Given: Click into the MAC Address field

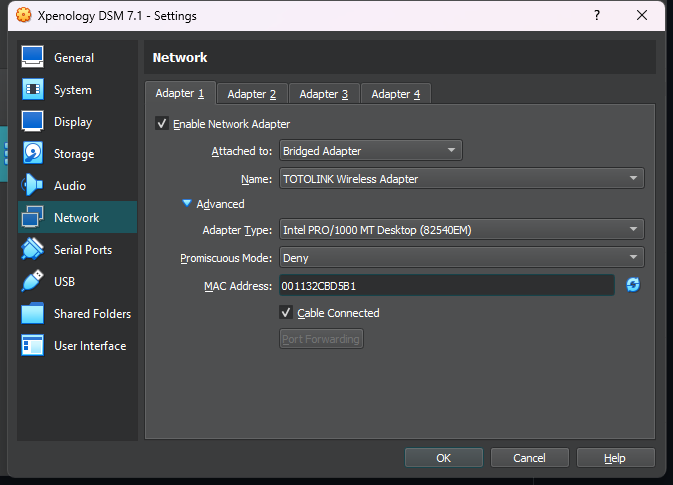Looking at the screenshot, I should 447,285.
